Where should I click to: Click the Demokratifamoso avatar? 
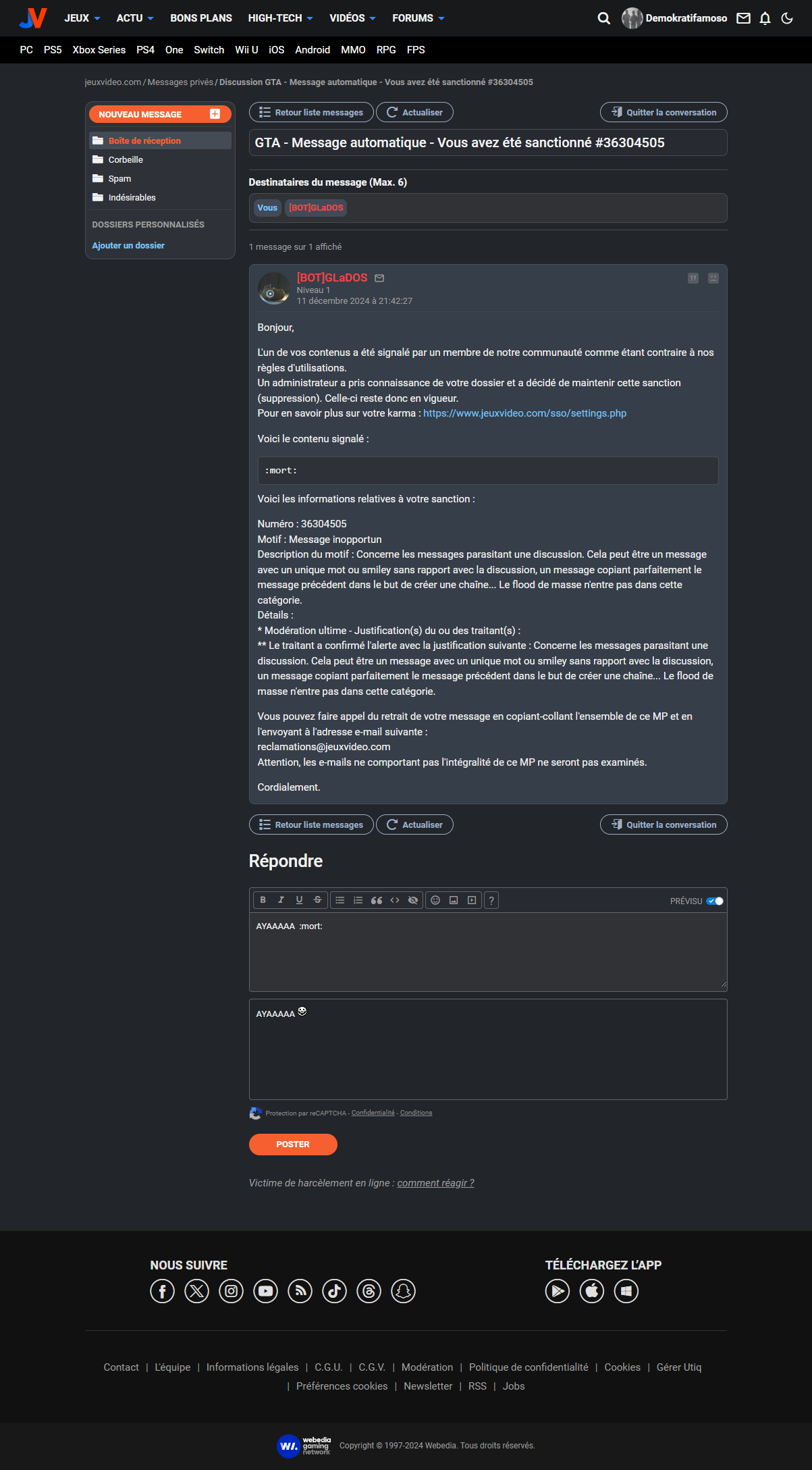[x=632, y=18]
